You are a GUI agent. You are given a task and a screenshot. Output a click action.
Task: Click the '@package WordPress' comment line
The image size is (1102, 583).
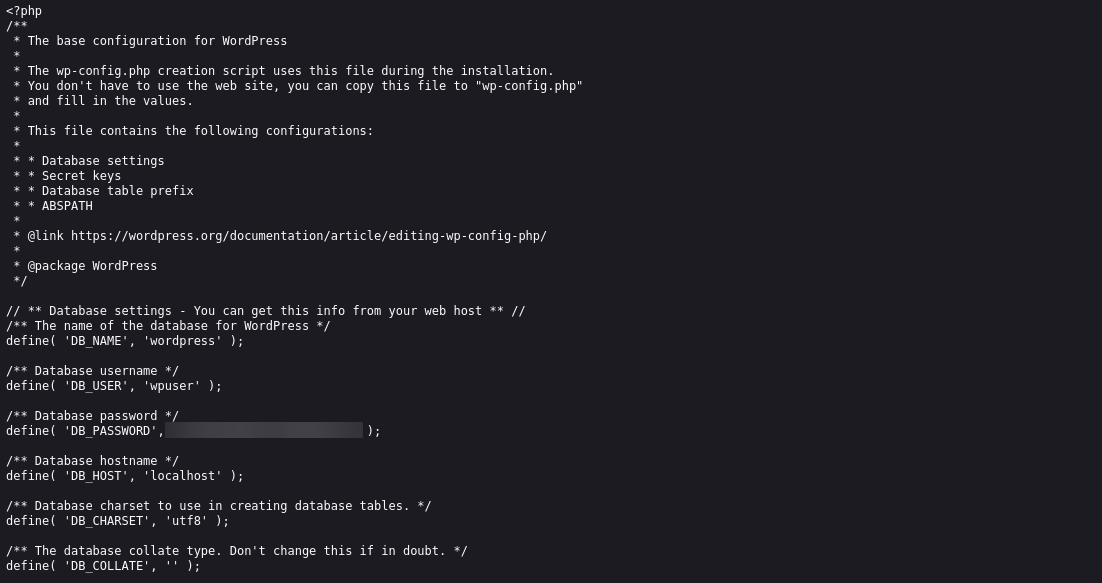[92, 266]
